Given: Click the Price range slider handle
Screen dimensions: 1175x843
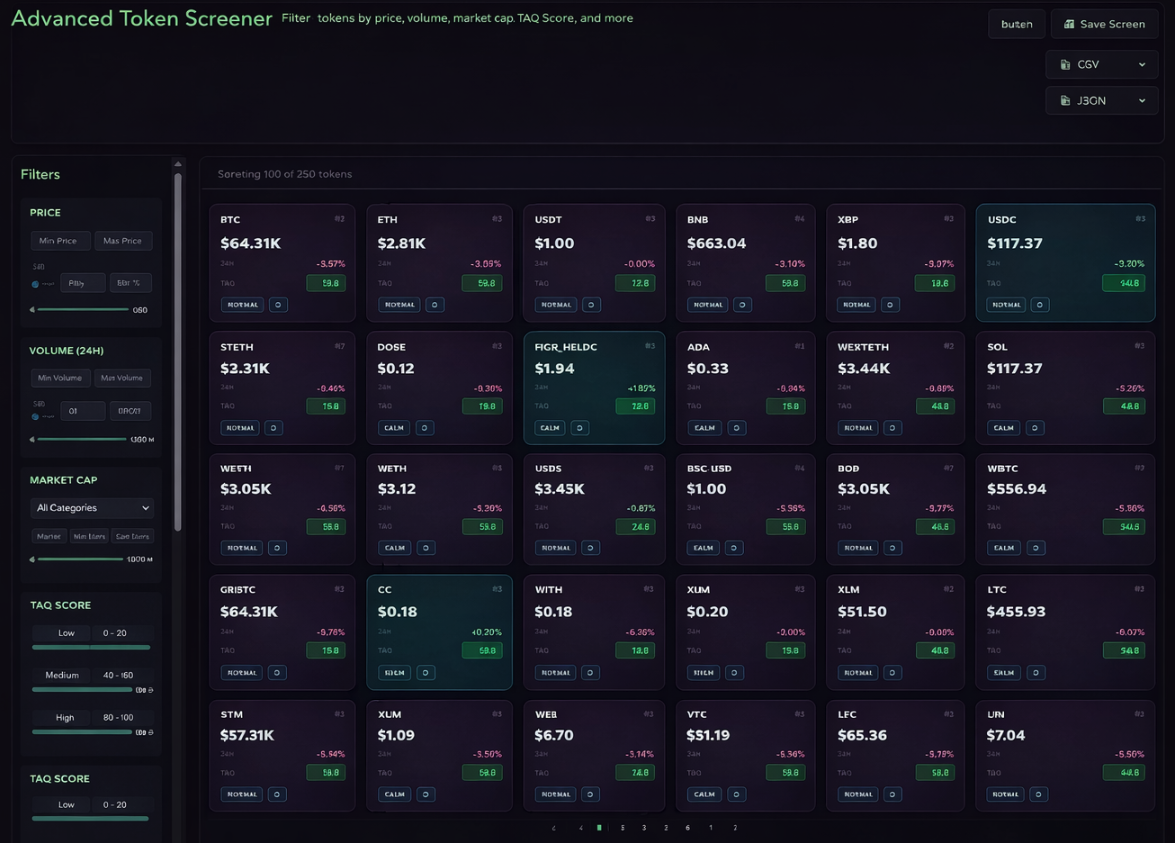Looking at the screenshot, I should point(32,309).
